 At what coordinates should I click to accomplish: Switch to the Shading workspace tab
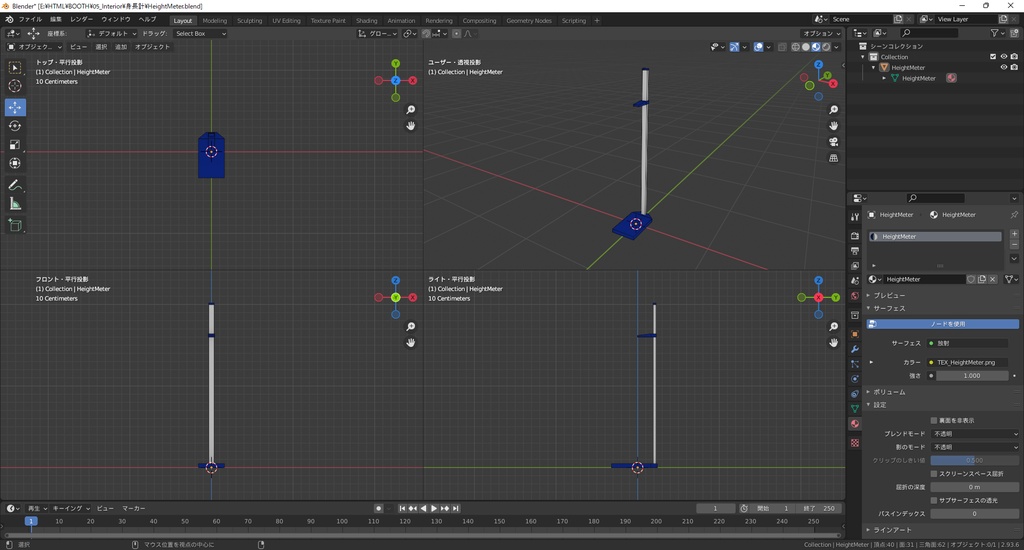click(x=366, y=20)
